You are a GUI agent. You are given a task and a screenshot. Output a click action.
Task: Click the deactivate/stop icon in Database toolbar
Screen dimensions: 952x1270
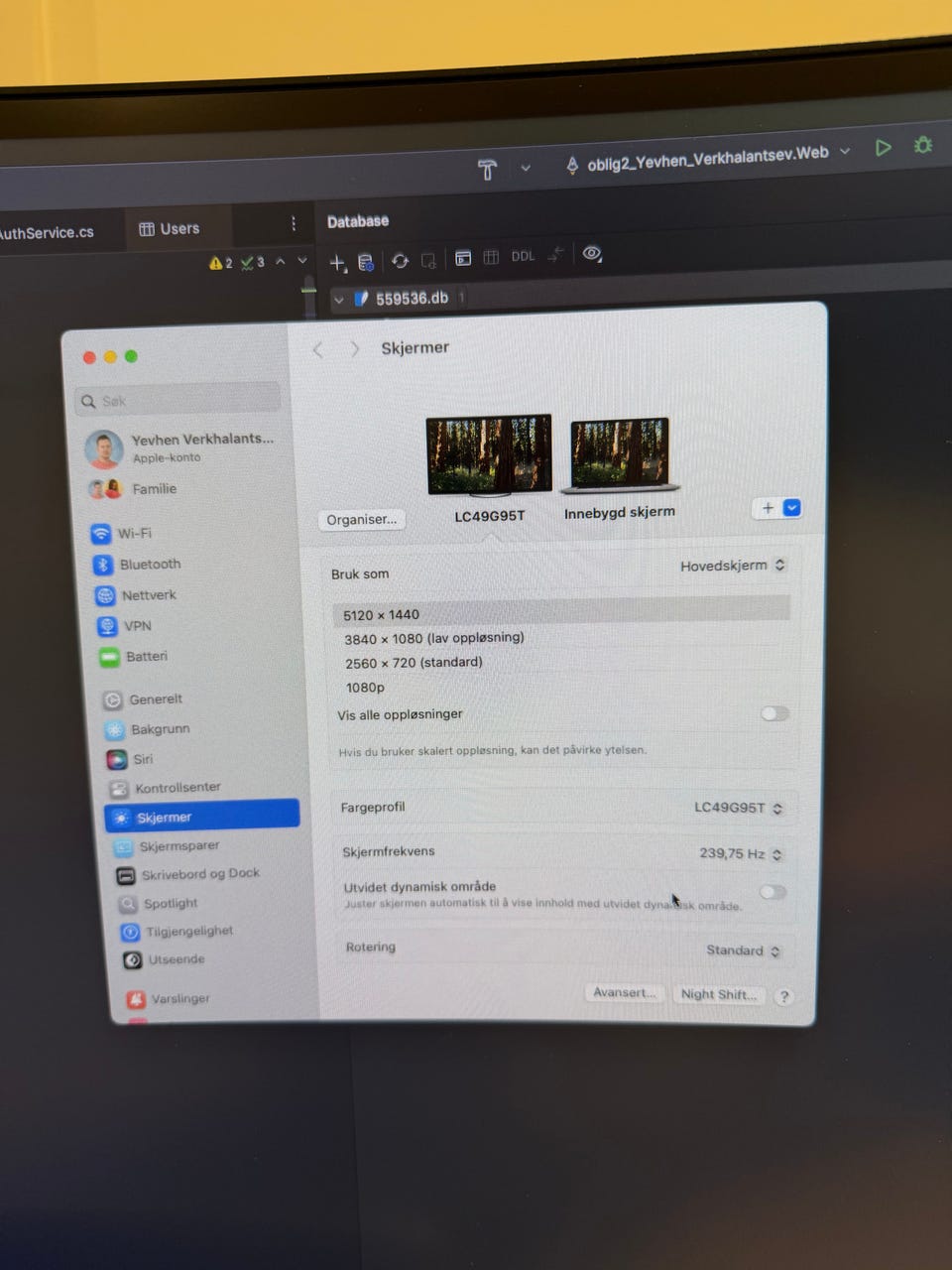pos(428,261)
